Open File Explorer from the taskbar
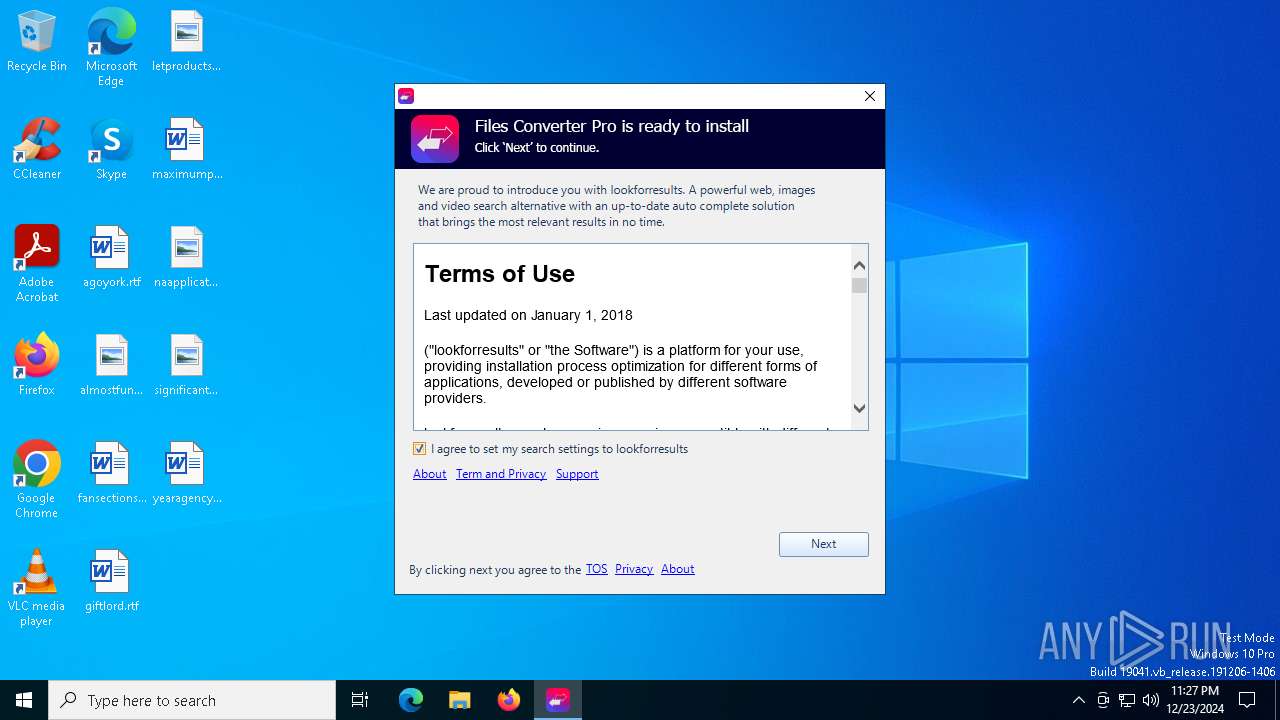 459,700
